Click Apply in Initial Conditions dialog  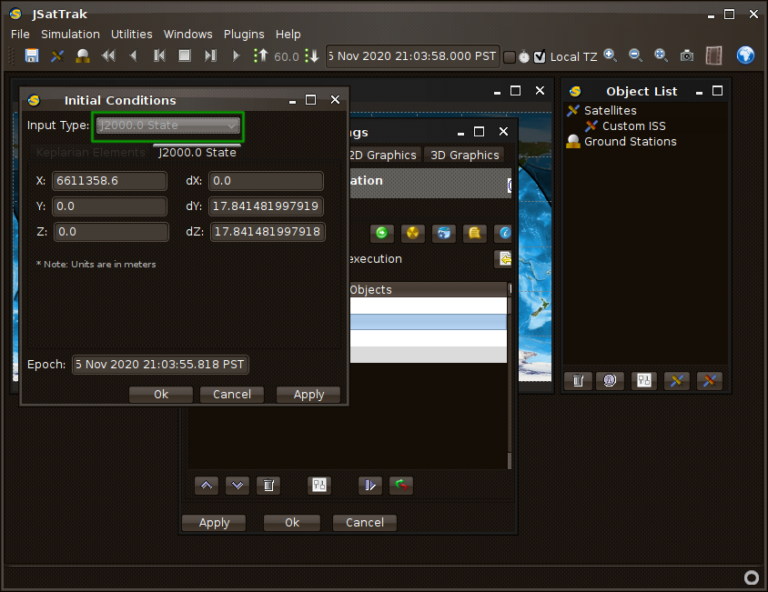coord(308,394)
